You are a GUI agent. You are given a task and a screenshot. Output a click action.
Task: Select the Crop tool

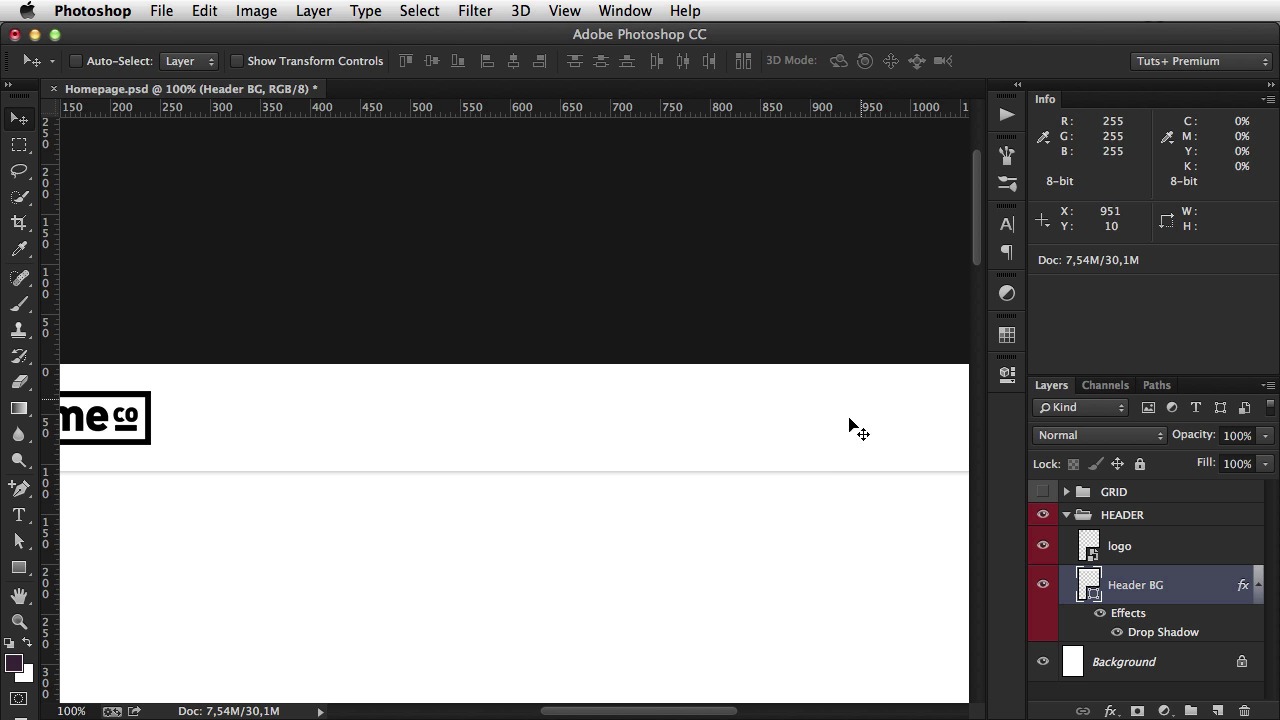(x=19, y=223)
